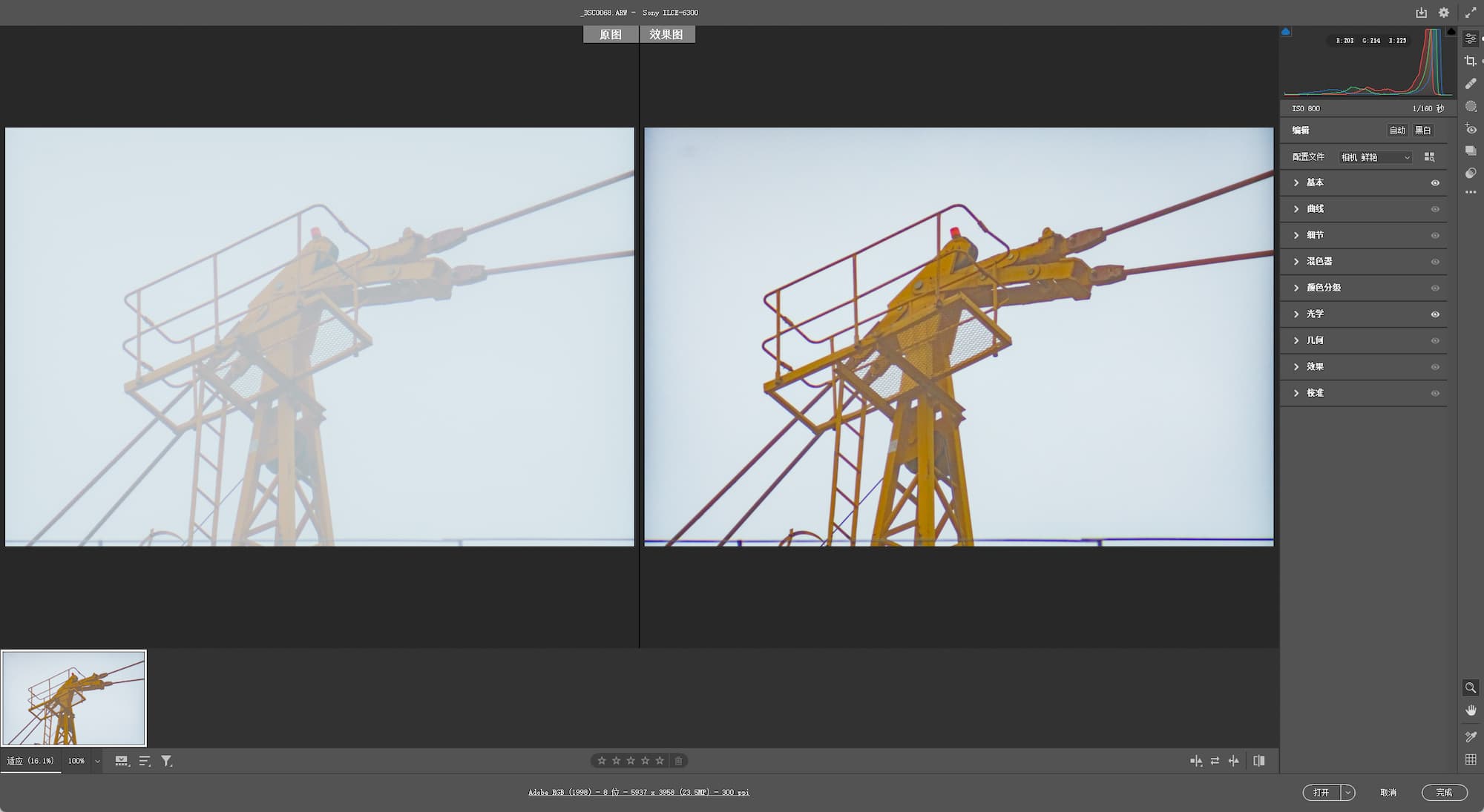Viewport: 1484px width, 812px height.
Task: Select the crane thumbnail in filmstrip
Action: 73,698
